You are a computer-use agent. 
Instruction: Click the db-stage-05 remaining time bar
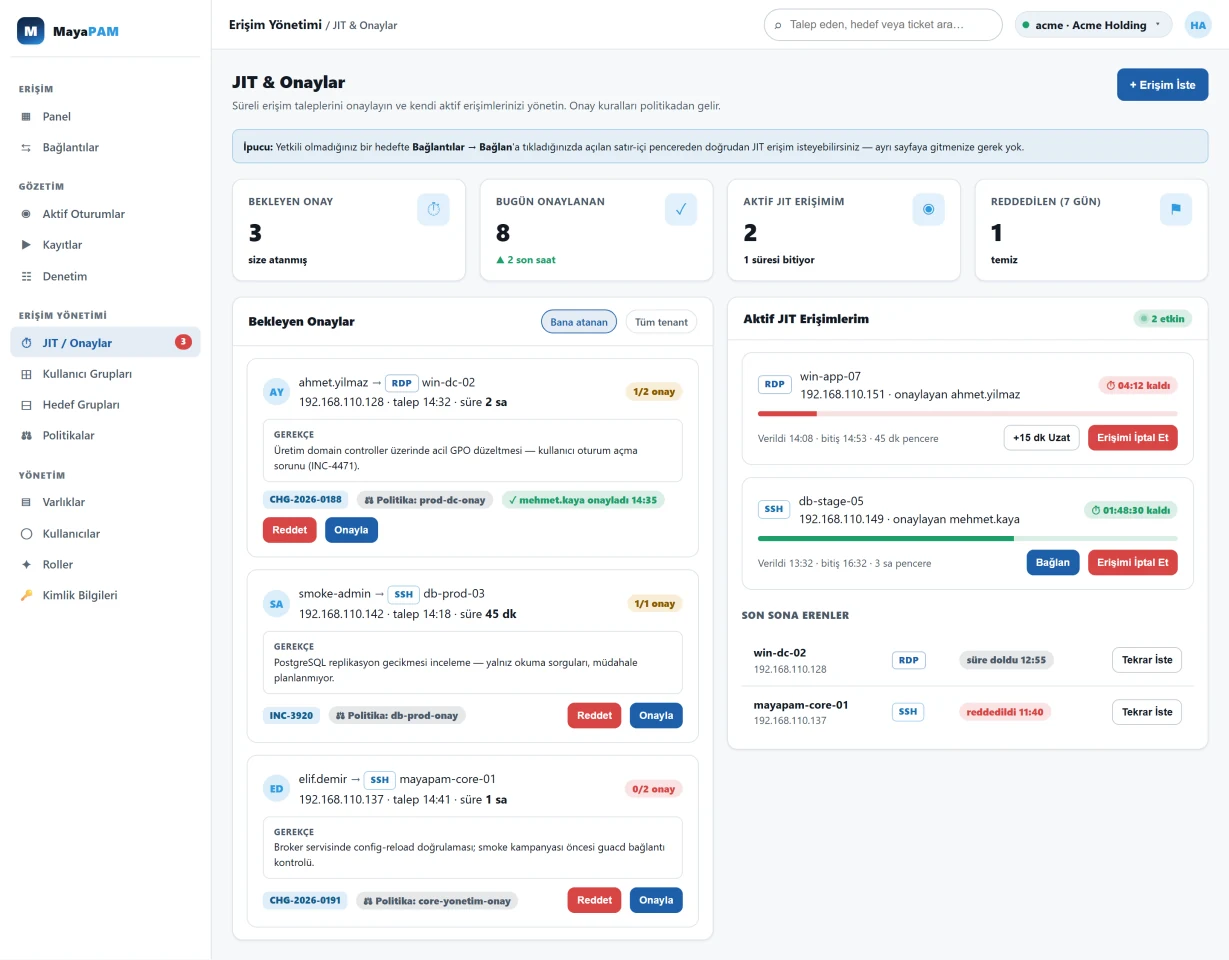click(x=967, y=538)
